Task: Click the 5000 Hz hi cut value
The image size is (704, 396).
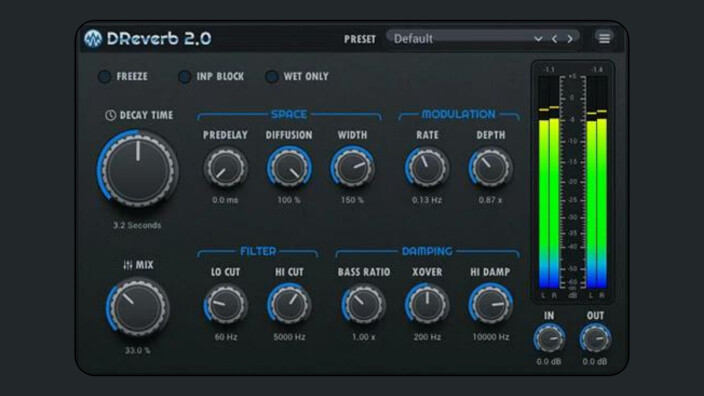Action: pos(289,337)
